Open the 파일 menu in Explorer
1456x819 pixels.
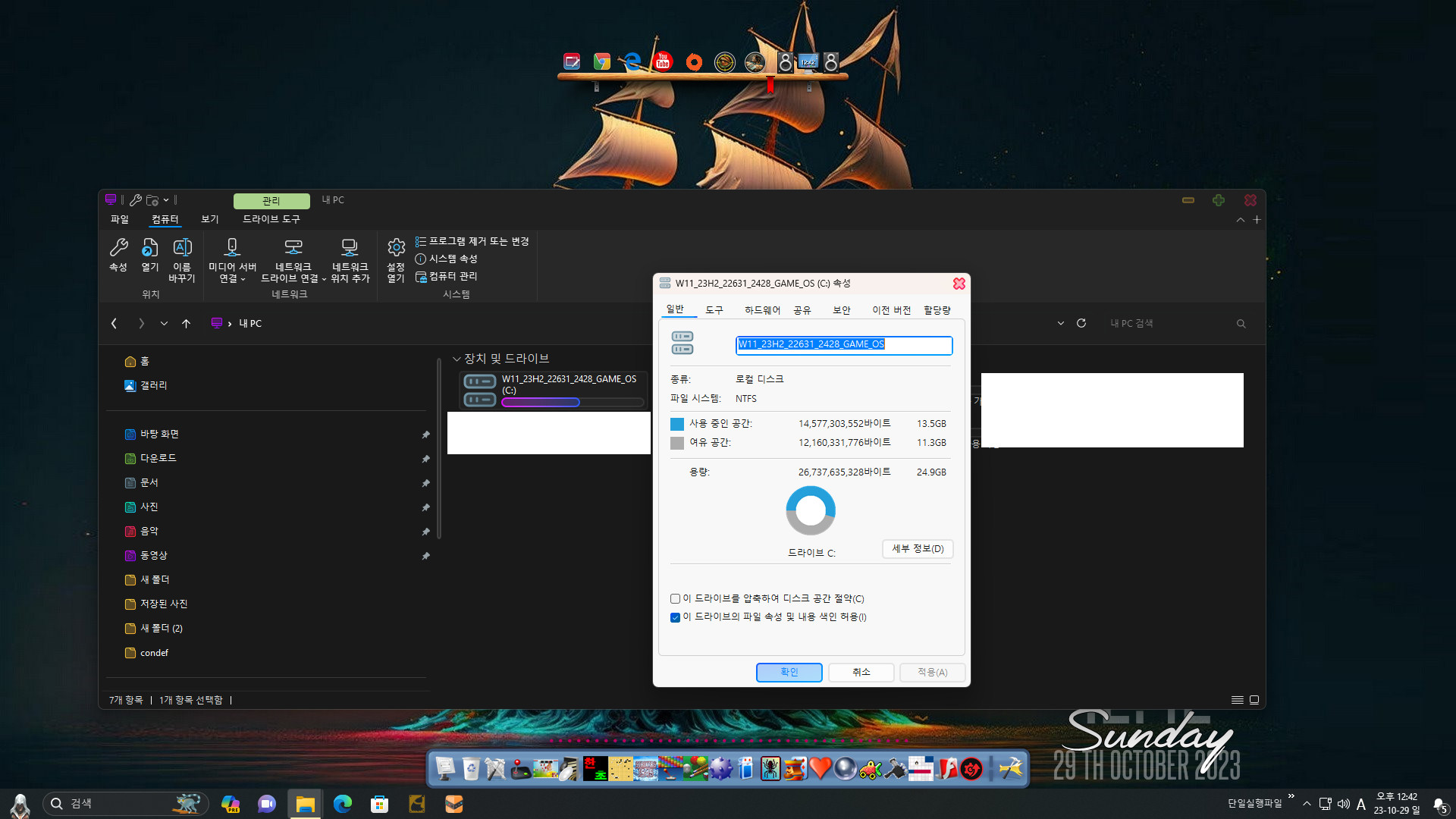click(120, 219)
